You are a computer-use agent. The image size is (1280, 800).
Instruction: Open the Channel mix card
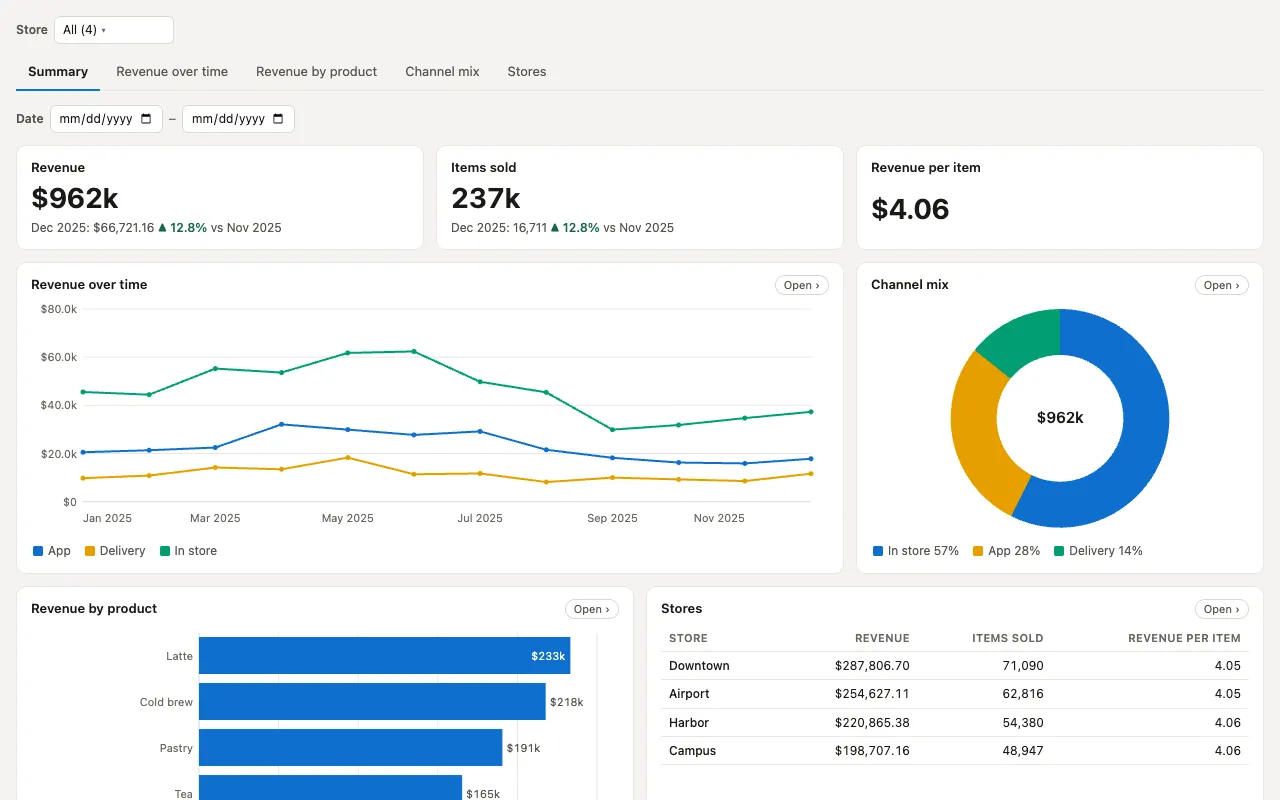(x=1222, y=285)
